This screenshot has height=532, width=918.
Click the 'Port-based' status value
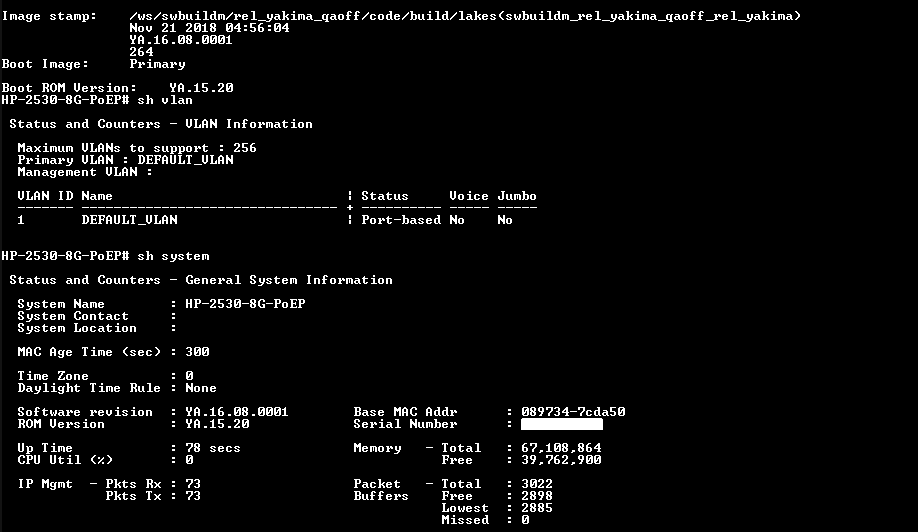click(x=400, y=220)
